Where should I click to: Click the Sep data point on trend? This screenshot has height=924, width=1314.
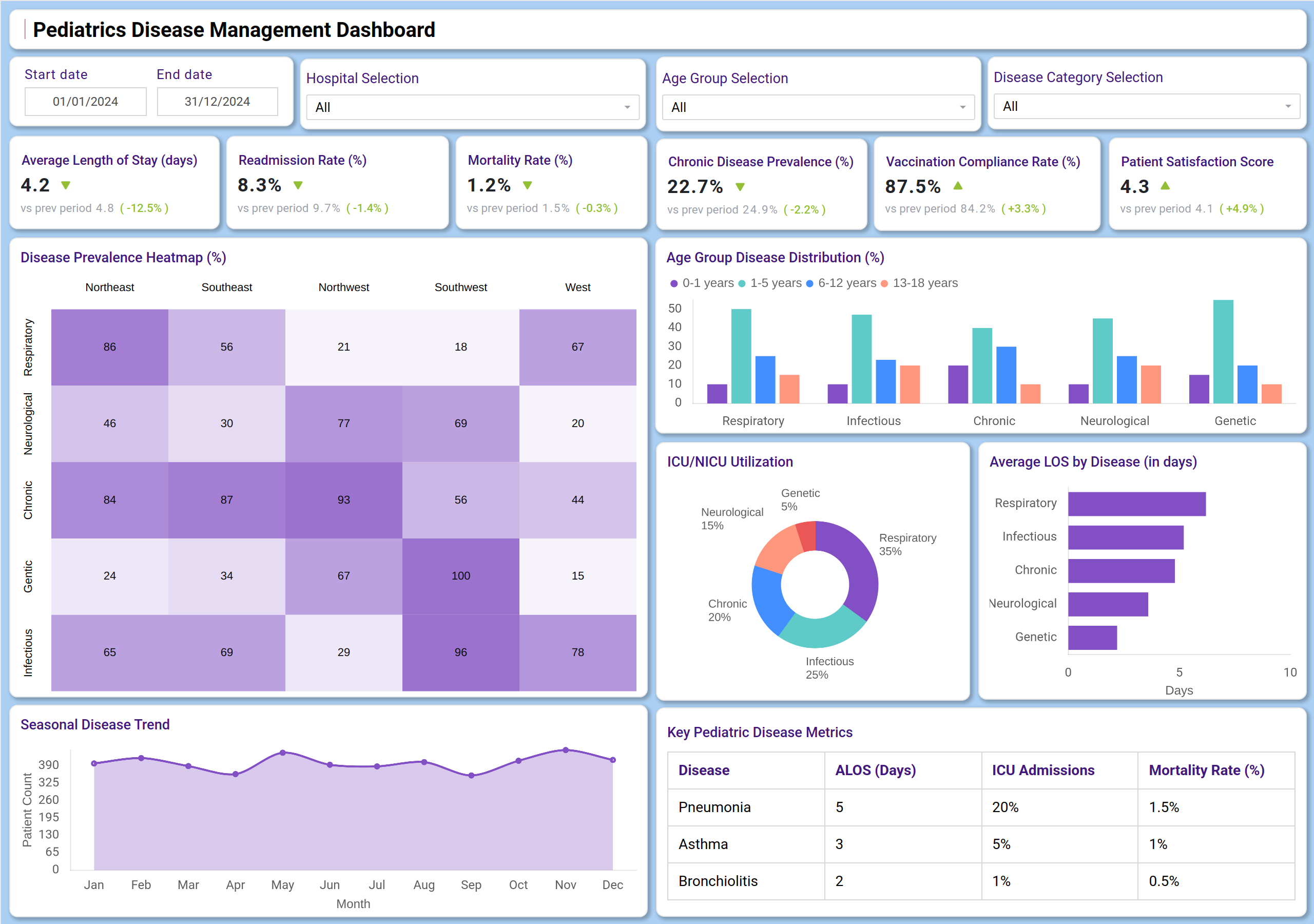pyautogui.click(x=471, y=776)
